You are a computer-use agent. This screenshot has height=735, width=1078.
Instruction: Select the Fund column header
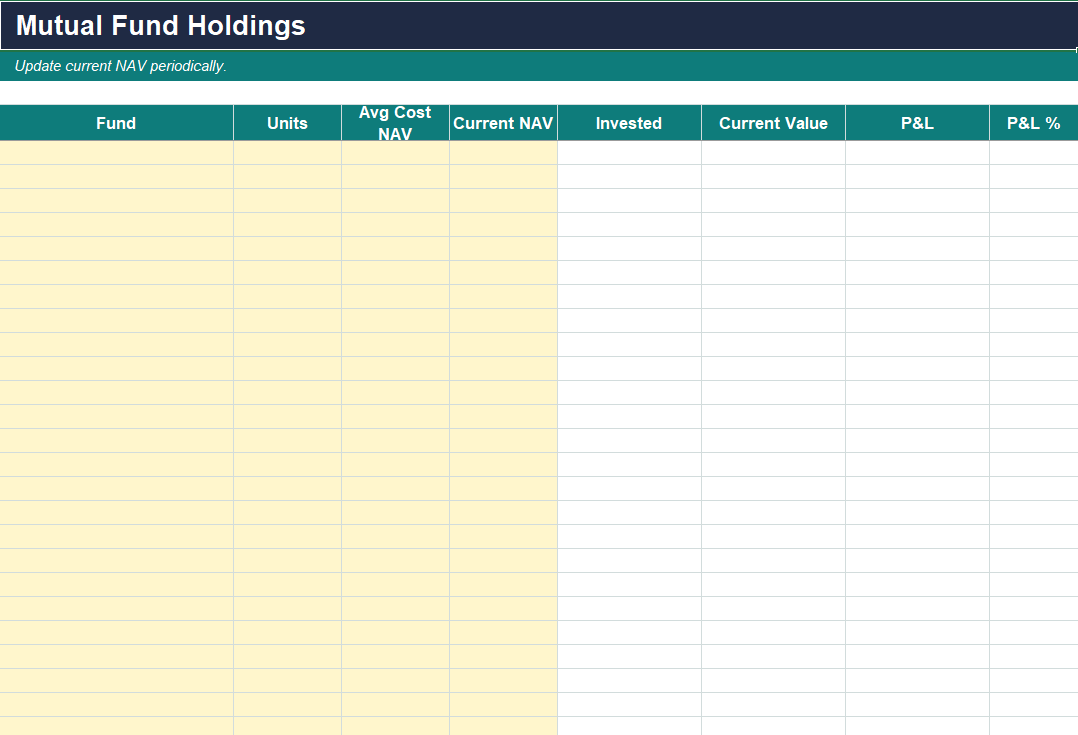(x=116, y=123)
